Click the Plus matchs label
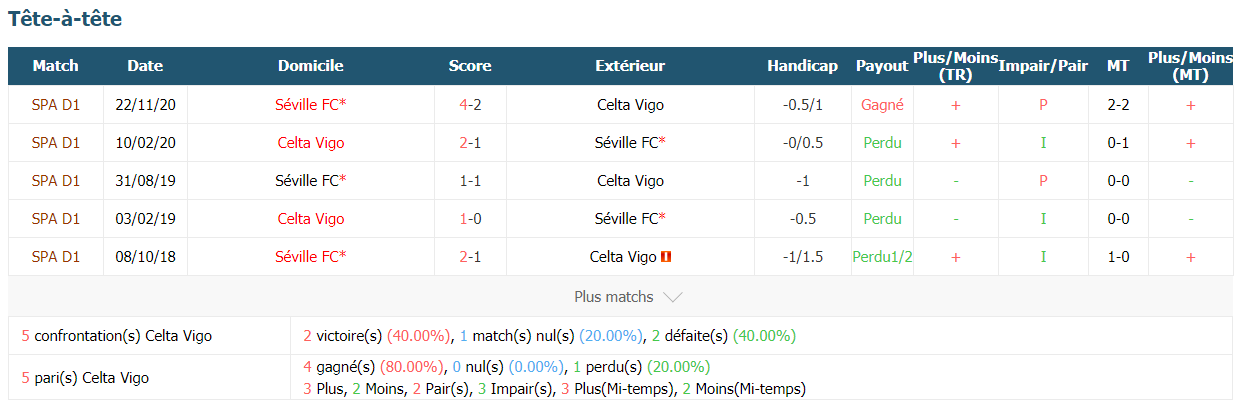The width and height of the screenshot is (1241, 409). [614, 297]
